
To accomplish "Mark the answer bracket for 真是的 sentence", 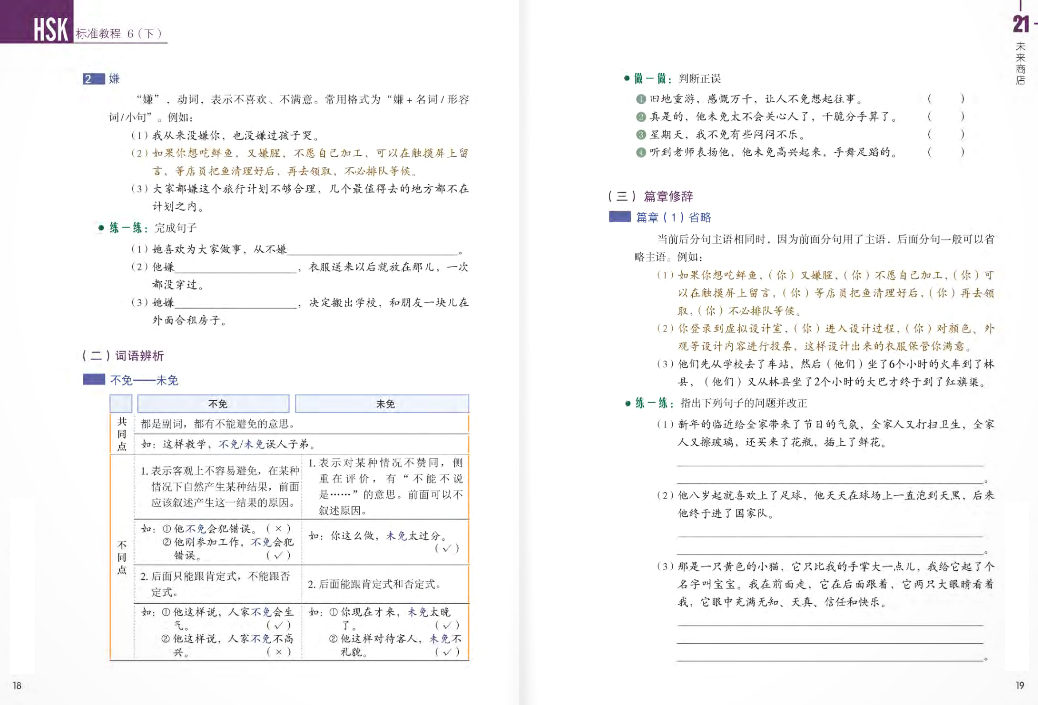I will pos(945,116).
